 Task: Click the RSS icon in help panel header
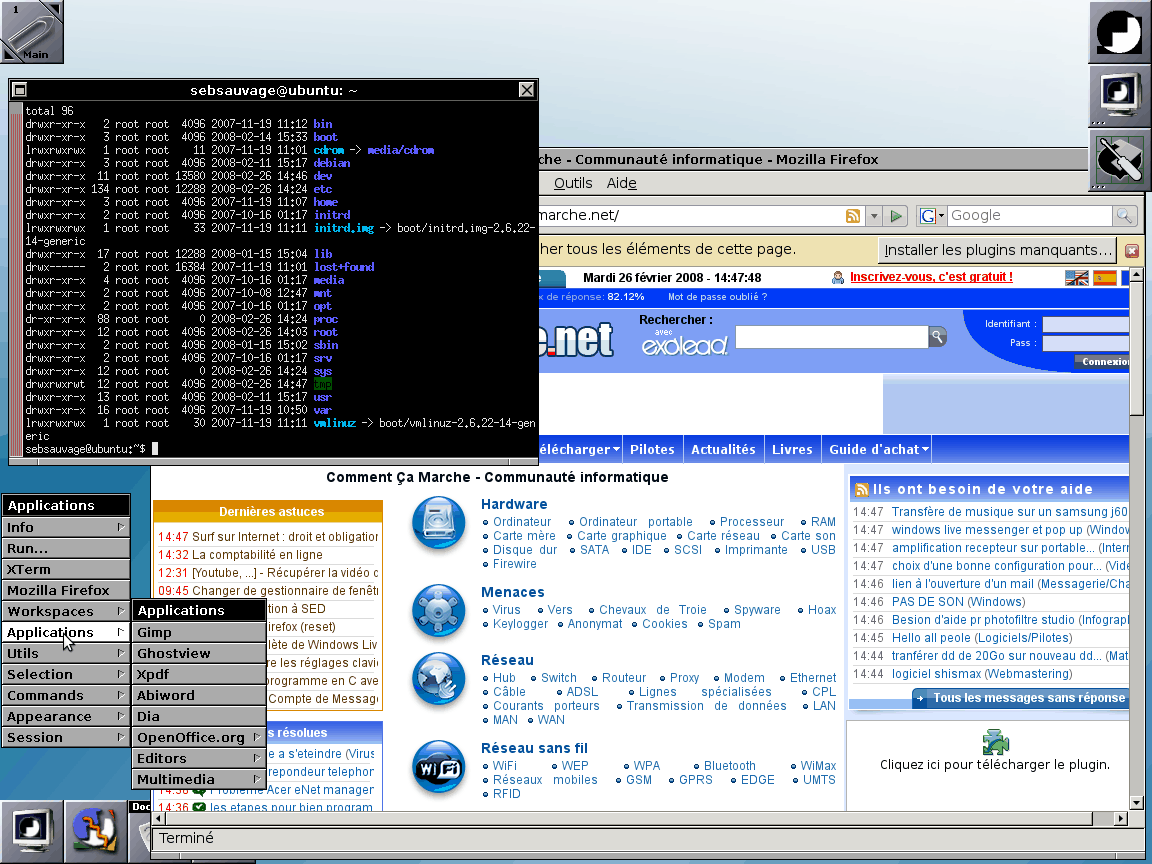[x=861, y=489]
